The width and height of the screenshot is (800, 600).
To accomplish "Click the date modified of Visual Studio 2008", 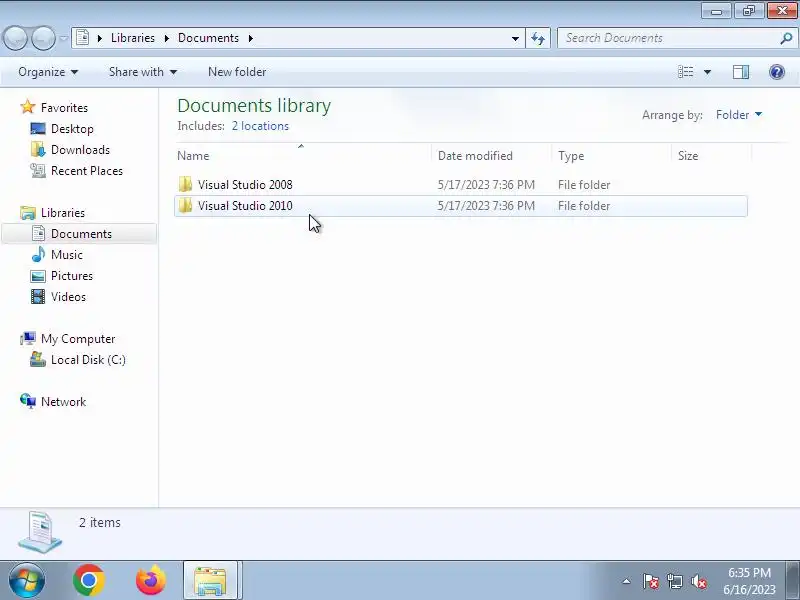I will click(x=486, y=185).
